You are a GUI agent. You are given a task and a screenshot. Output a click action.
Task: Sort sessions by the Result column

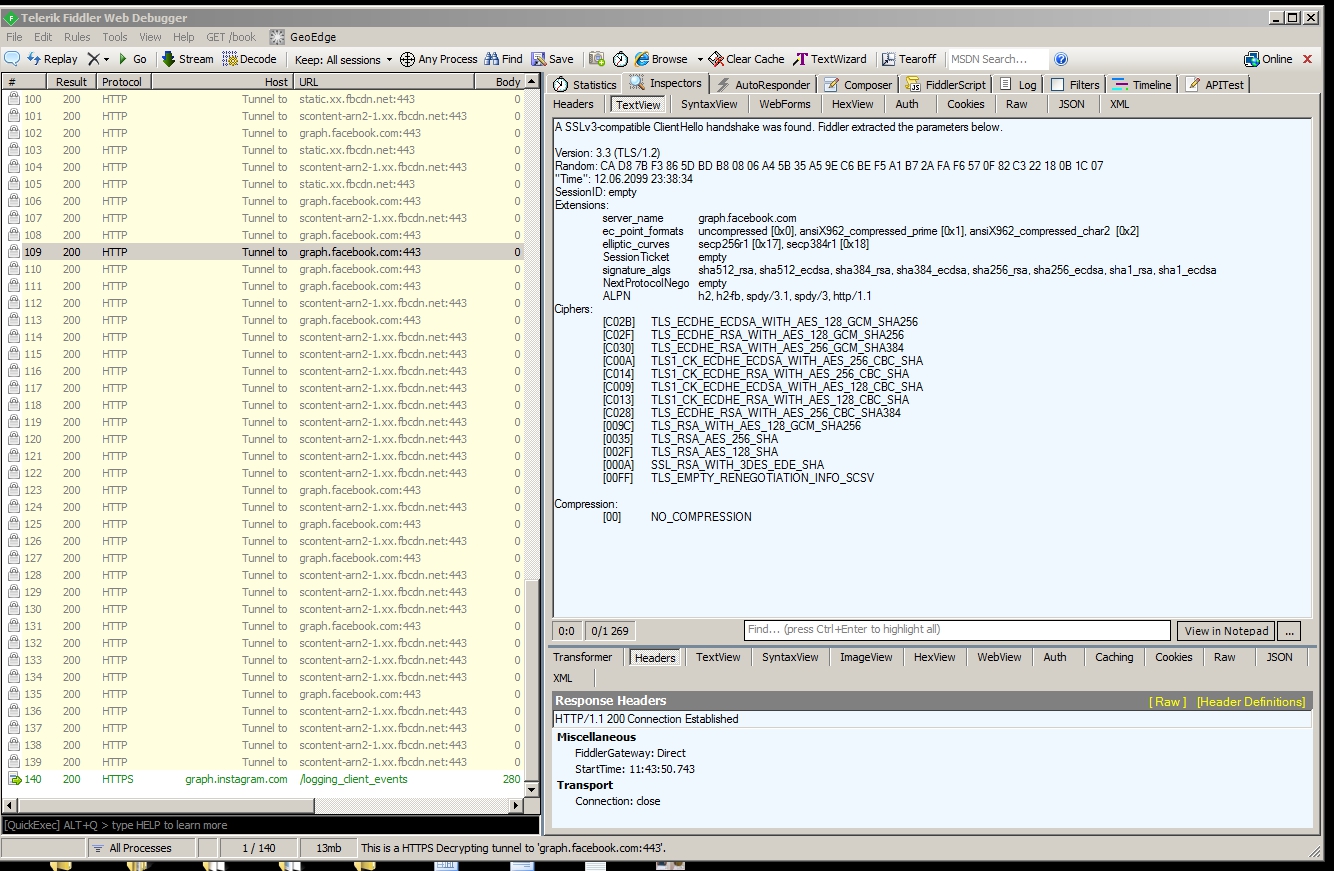point(71,82)
